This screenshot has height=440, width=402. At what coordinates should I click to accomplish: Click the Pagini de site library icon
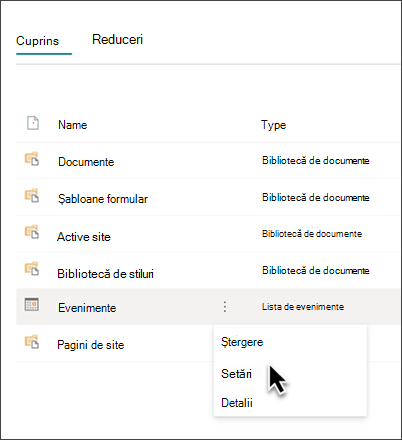point(32,342)
